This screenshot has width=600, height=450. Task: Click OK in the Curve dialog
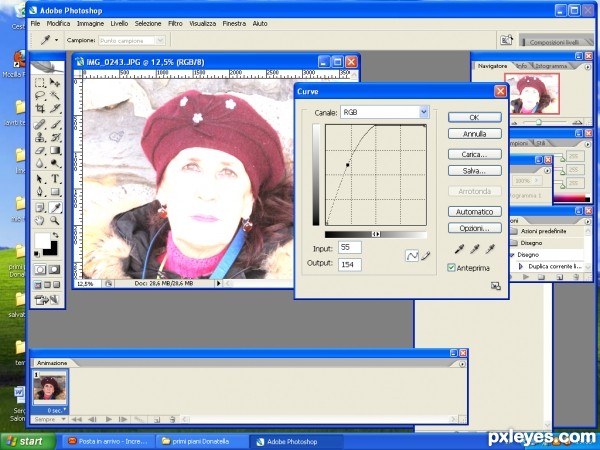[x=474, y=117]
